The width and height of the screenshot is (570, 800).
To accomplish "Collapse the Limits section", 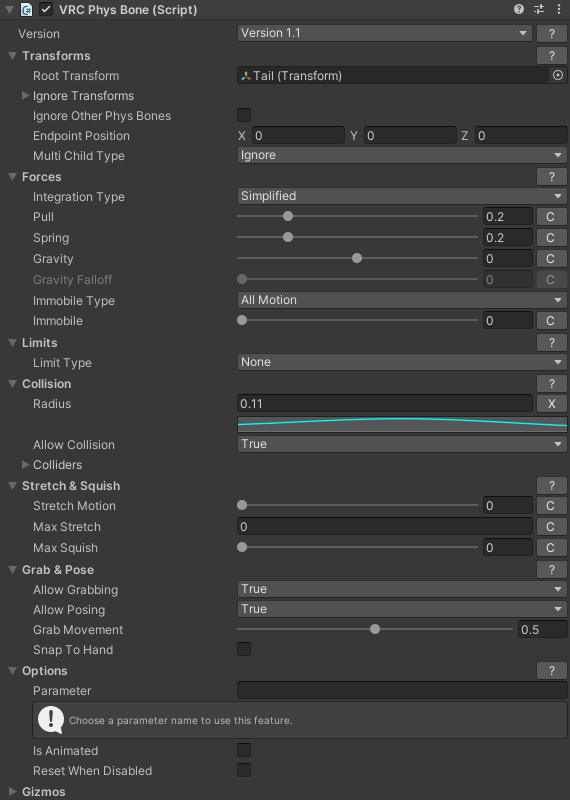I will tap(13, 342).
